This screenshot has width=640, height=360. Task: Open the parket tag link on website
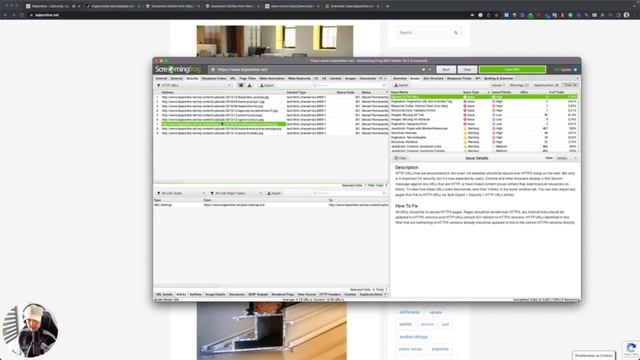(x=405, y=324)
